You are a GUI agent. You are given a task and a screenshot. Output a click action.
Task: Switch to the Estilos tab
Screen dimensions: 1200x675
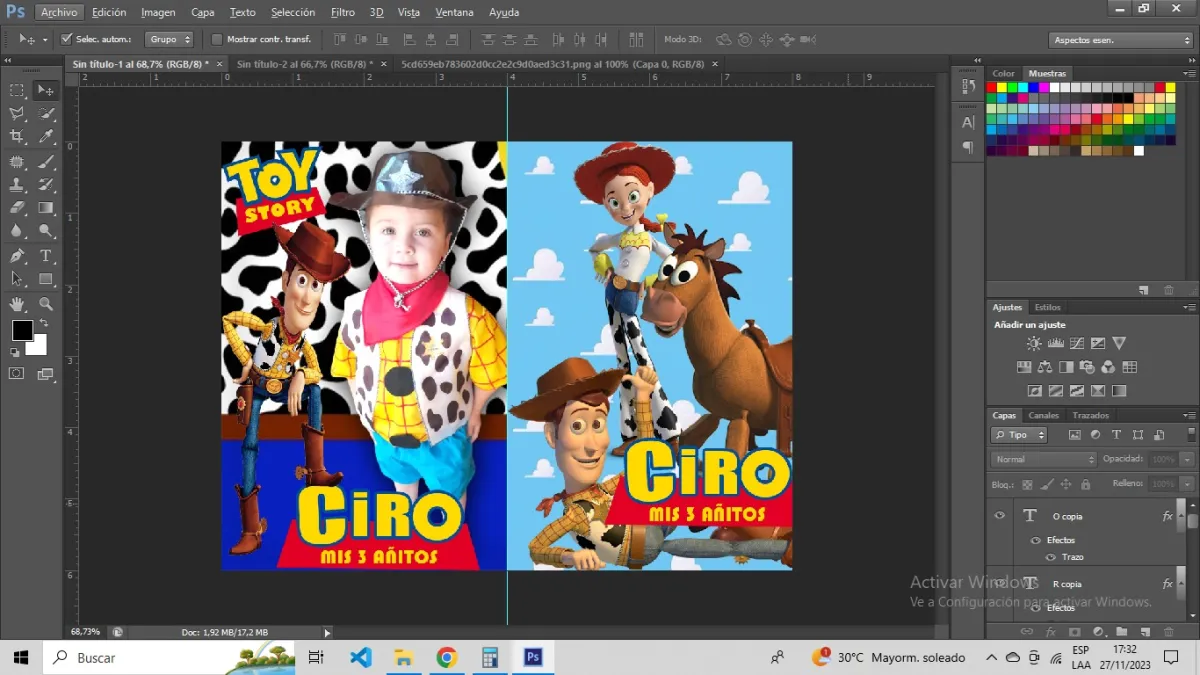click(1047, 307)
